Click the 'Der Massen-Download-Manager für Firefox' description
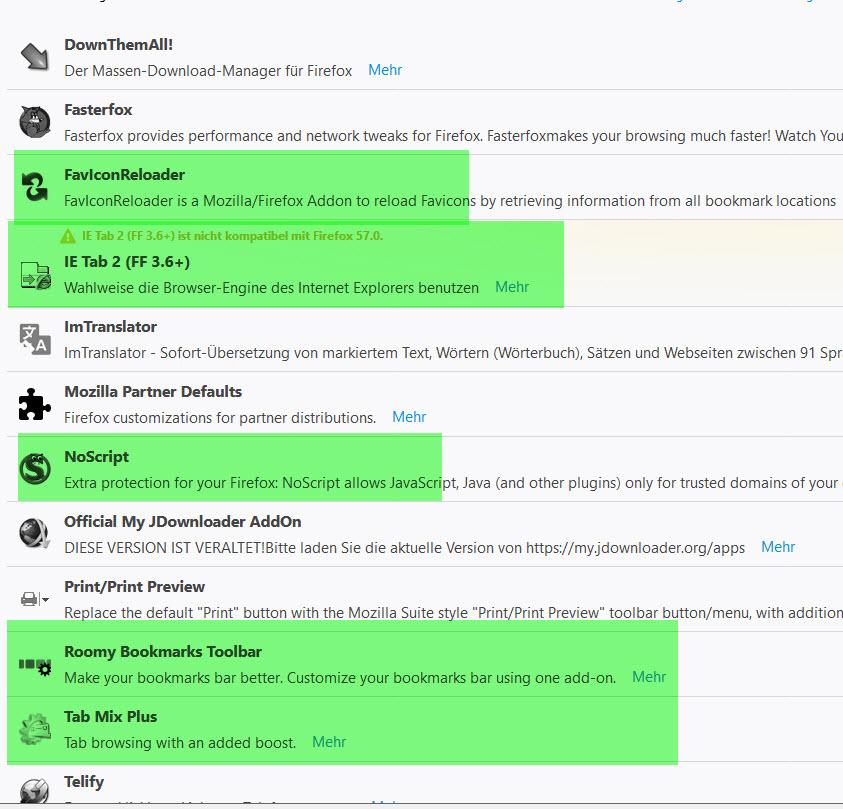The width and height of the screenshot is (843, 809). click(208, 71)
